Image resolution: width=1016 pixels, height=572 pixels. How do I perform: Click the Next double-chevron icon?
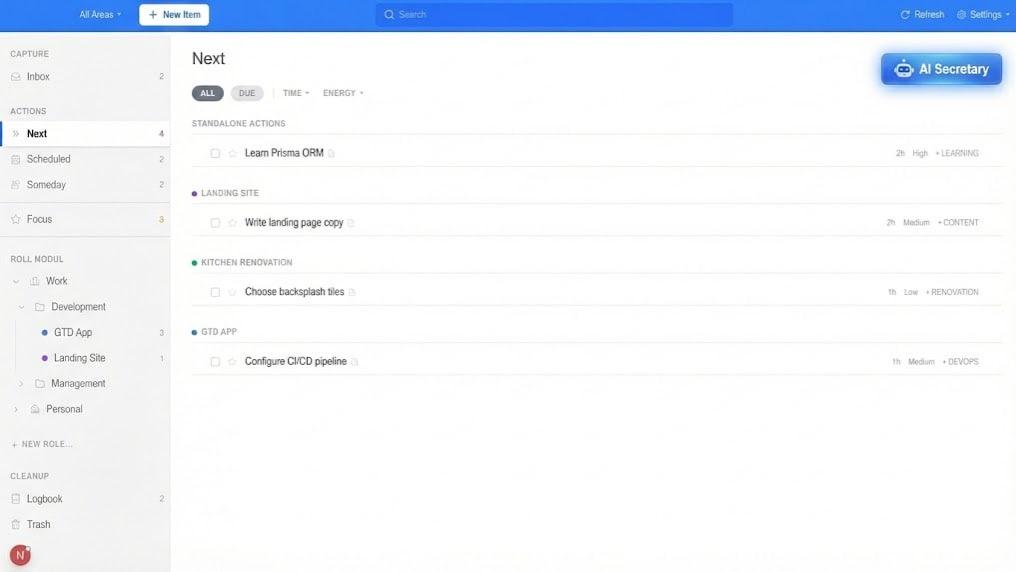point(16,133)
